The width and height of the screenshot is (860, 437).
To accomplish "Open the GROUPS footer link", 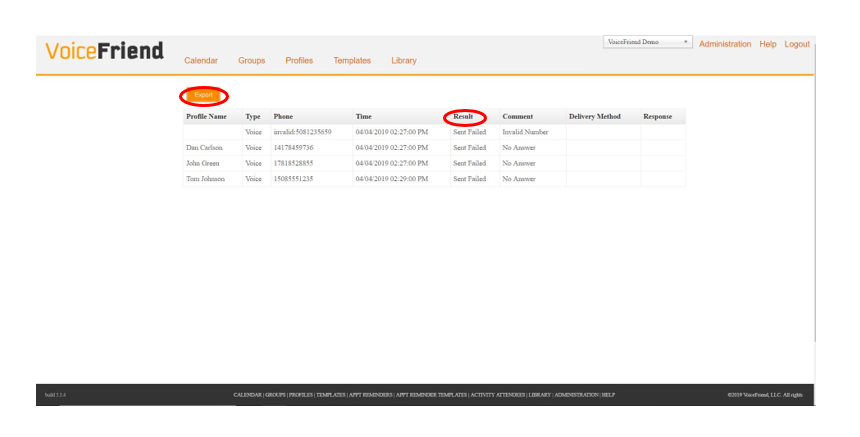I will pos(275,395).
